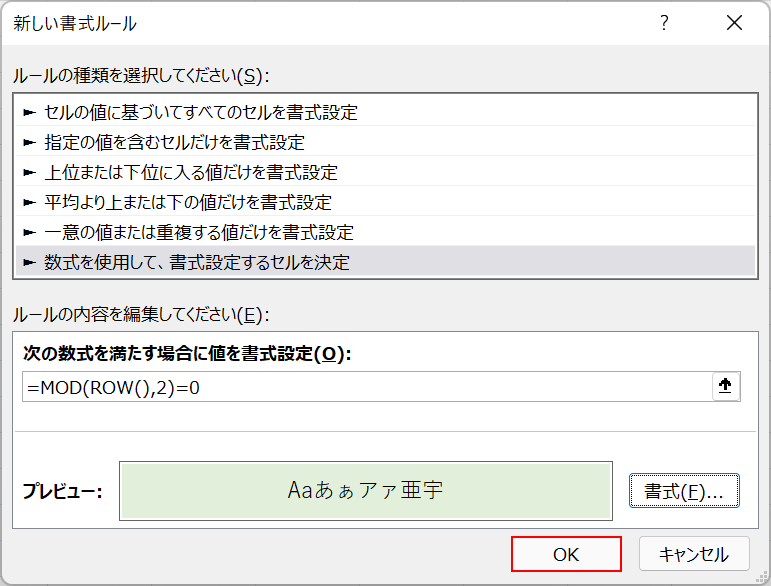Confirm the rule with OK
Image resolution: width=771 pixels, height=586 pixels.
click(566, 554)
